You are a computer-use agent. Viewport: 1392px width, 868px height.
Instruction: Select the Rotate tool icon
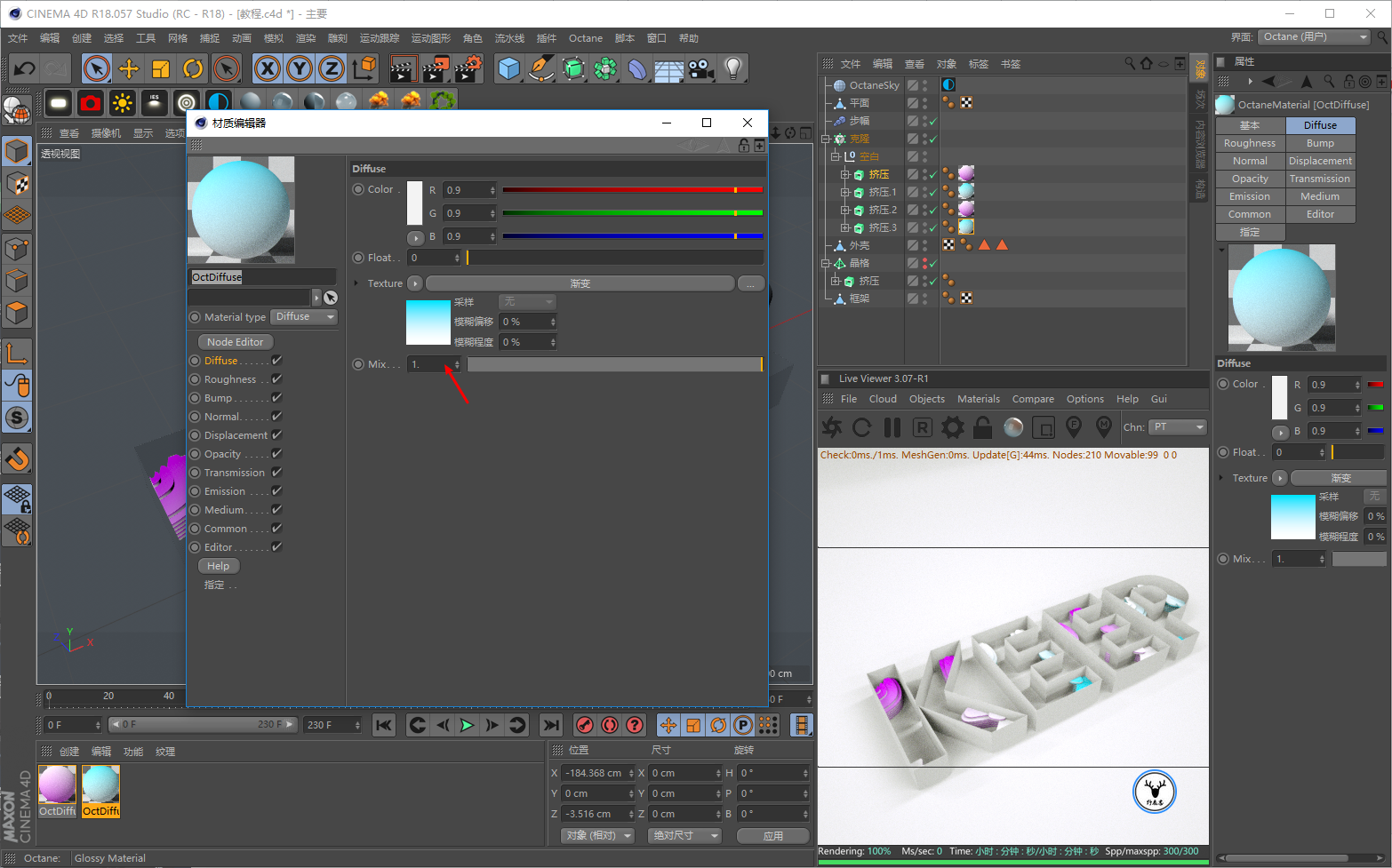[193, 68]
